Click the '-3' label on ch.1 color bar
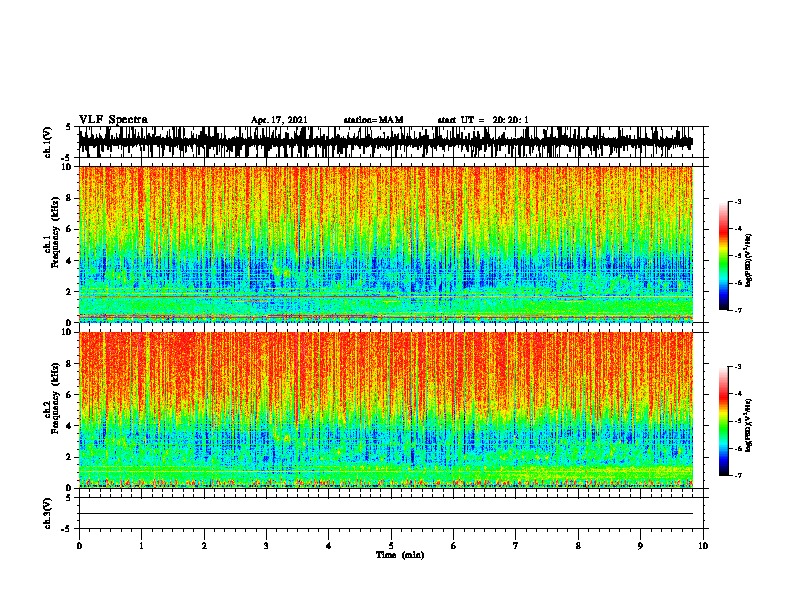The image size is (792, 612). point(738,202)
